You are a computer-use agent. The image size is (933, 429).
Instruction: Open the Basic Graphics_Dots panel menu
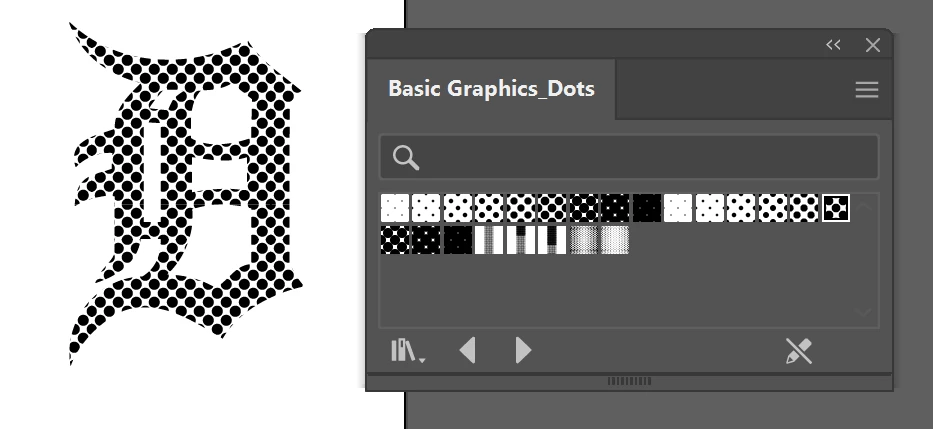(866, 90)
